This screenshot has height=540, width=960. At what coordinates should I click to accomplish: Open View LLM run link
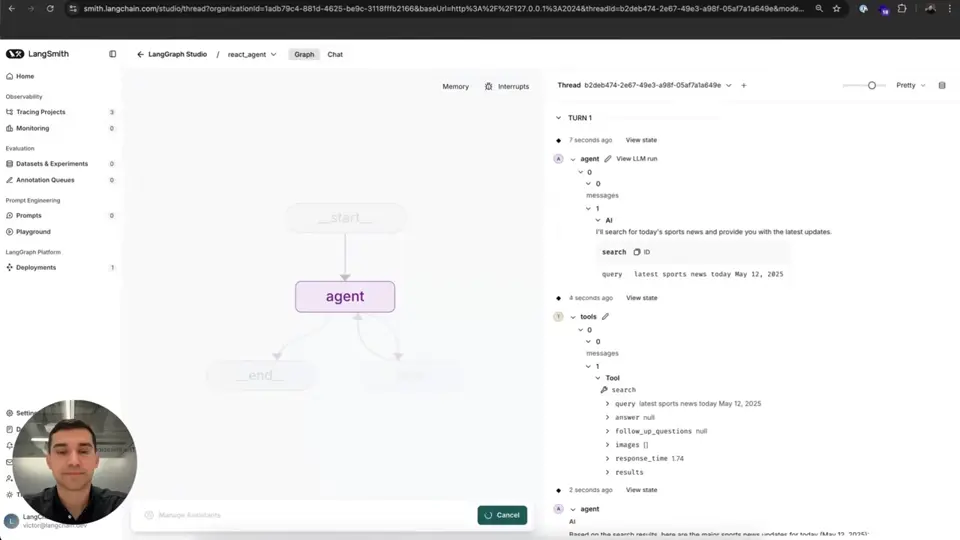pyautogui.click(x=637, y=159)
